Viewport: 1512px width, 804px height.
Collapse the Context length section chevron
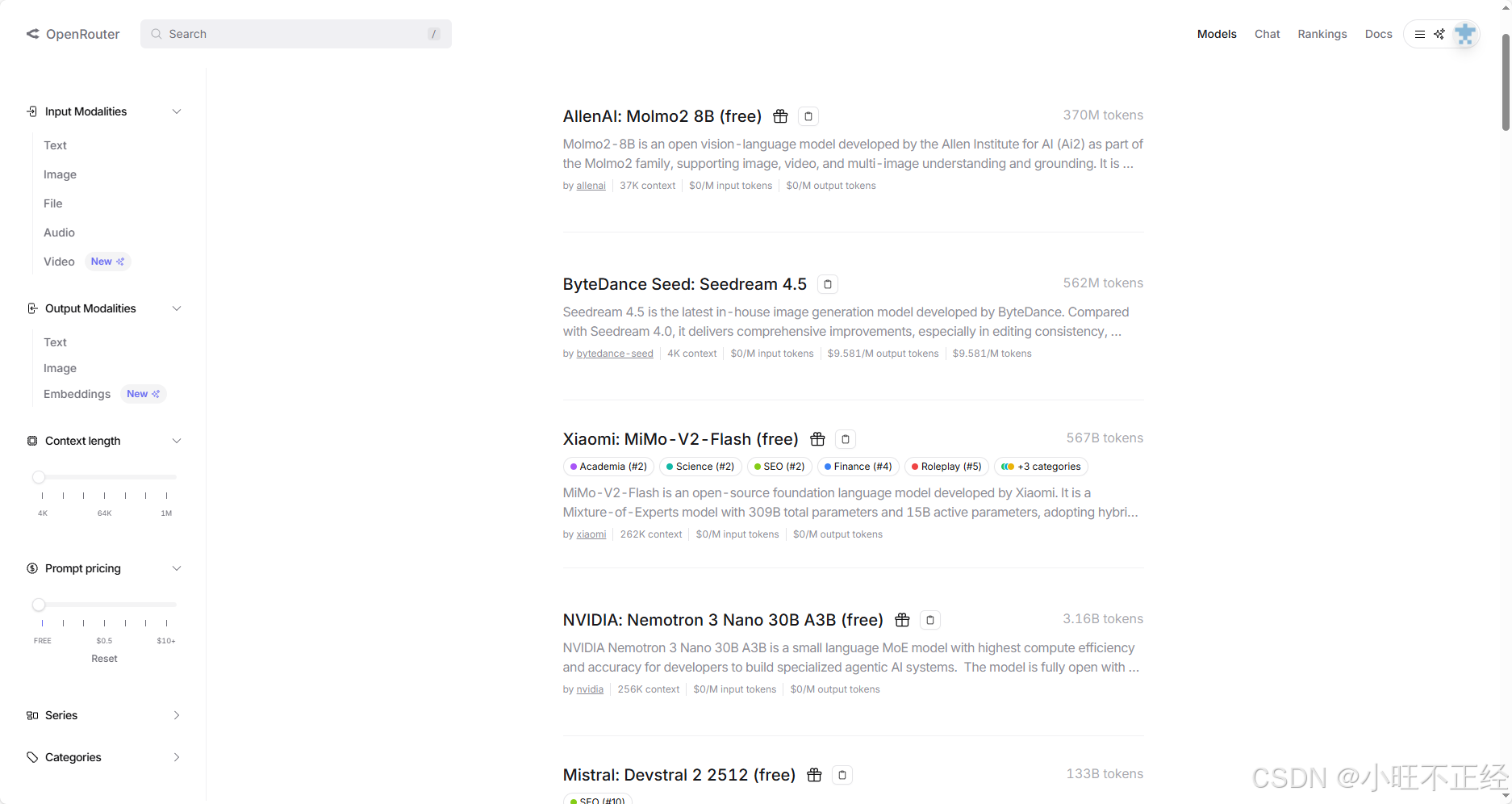tap(177, 441)
